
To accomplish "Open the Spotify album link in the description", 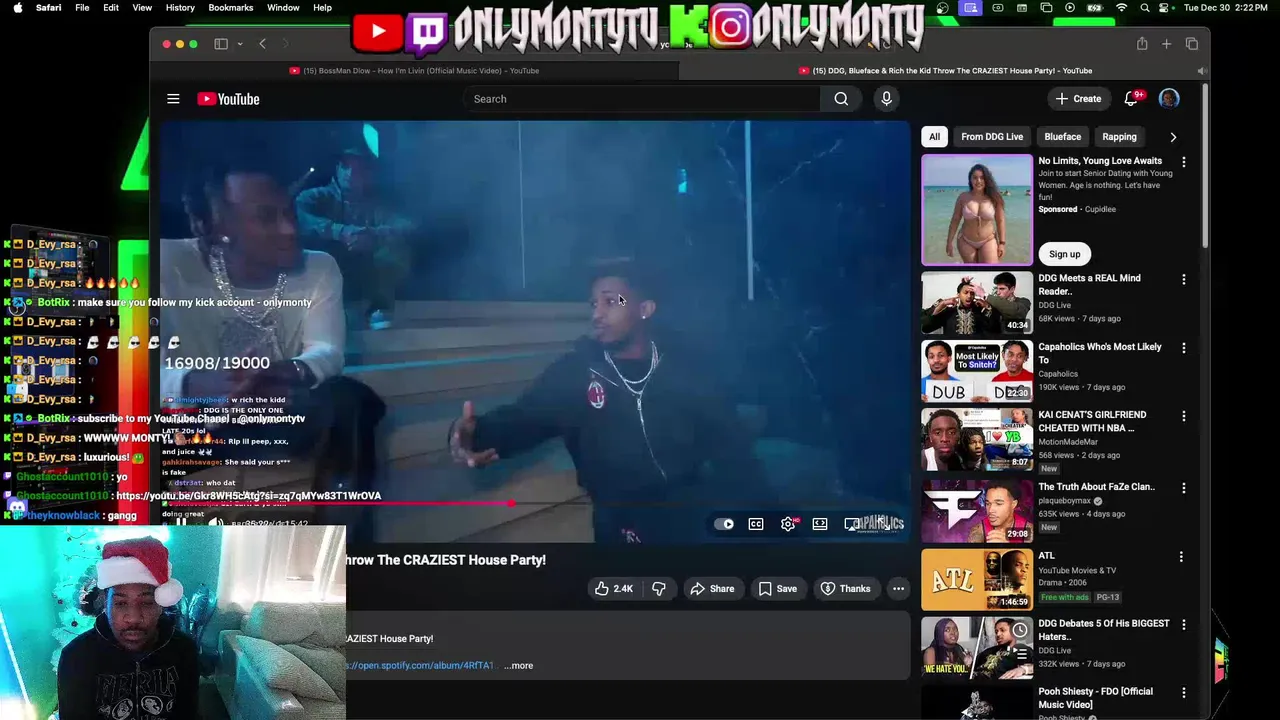I will coord(420,666).
